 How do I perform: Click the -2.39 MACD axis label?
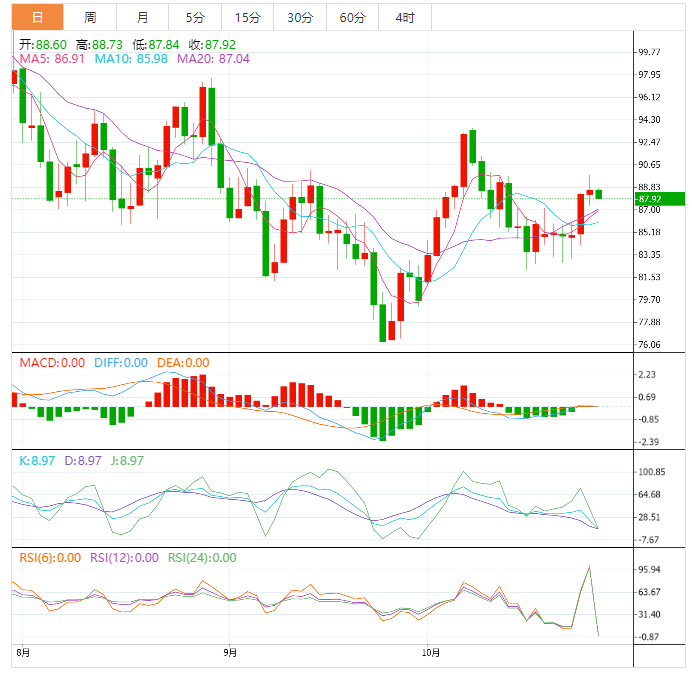point(648,442)
